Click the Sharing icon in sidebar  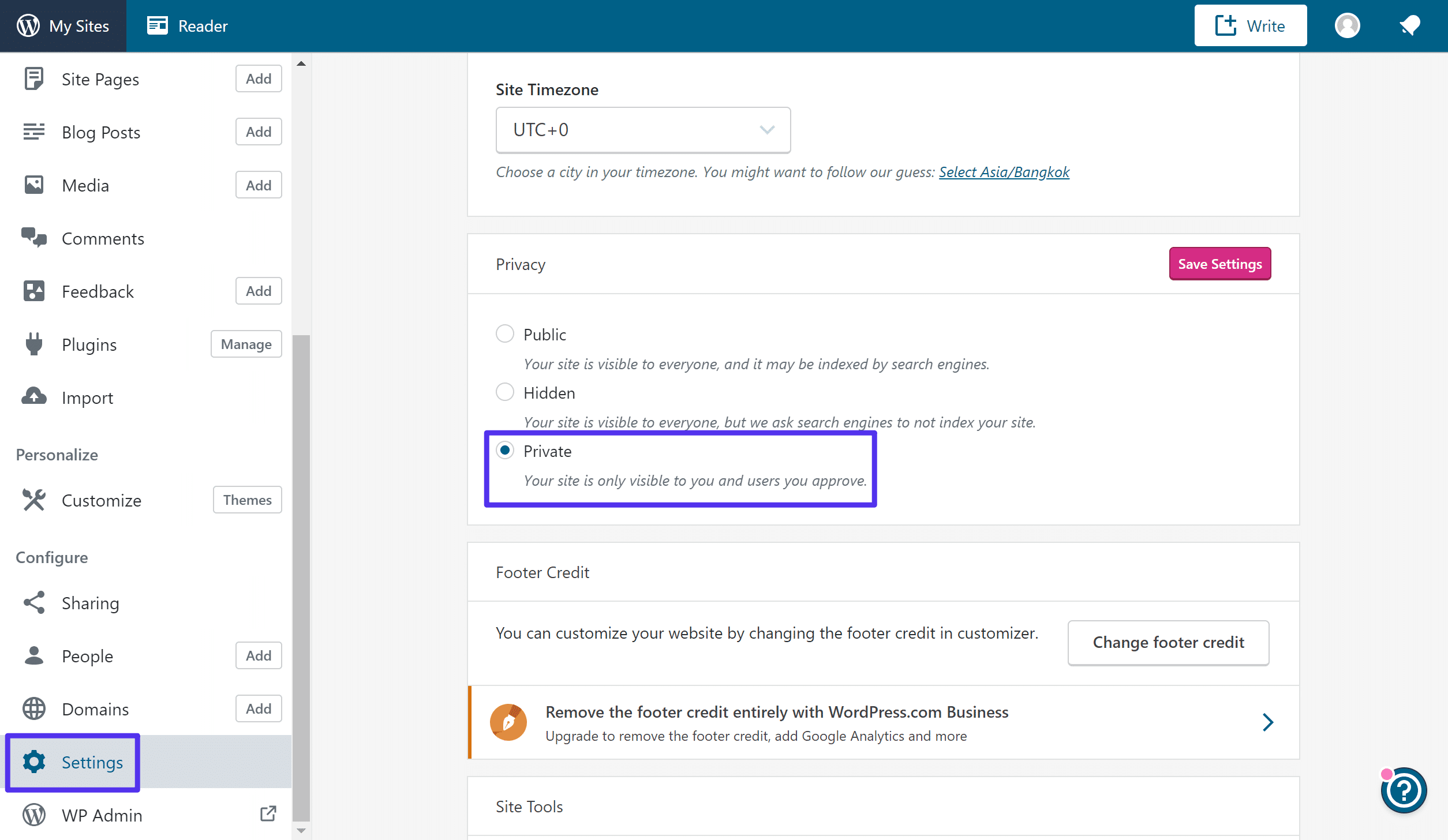tap(34, 603)
